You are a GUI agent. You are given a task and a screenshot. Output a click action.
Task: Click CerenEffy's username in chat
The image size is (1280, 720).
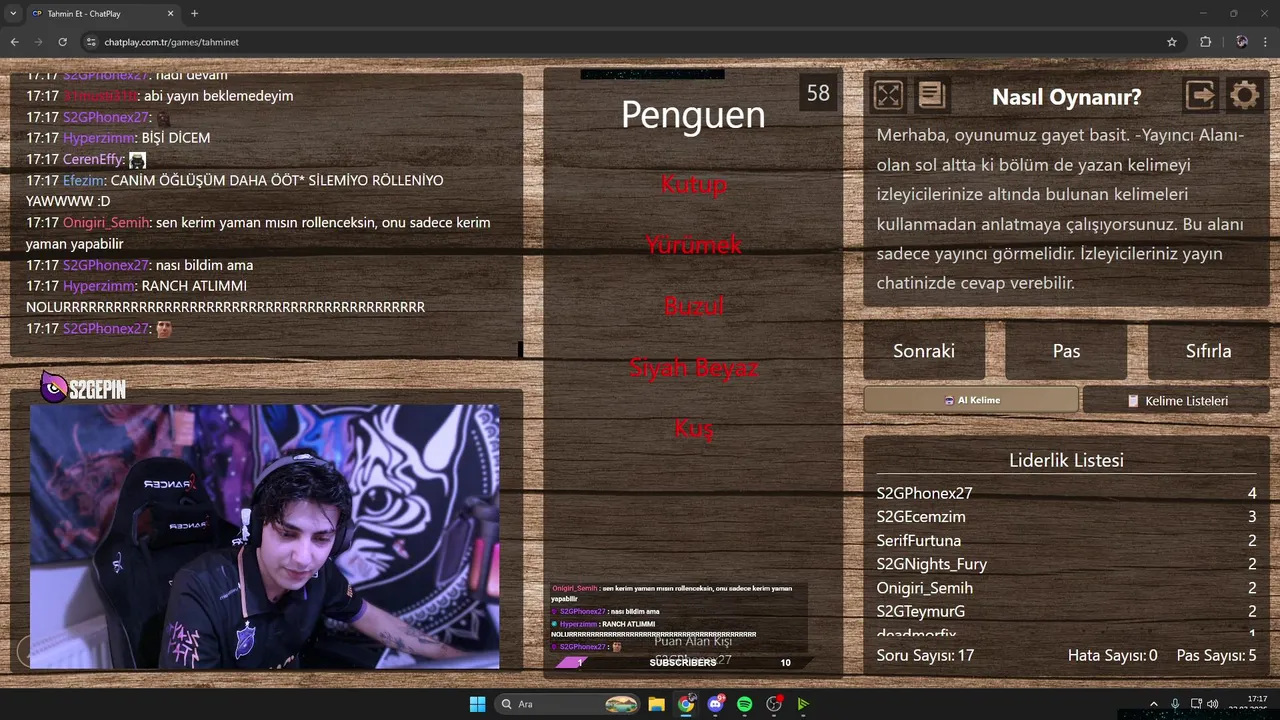pyautogui.click(x=95, y=160)
